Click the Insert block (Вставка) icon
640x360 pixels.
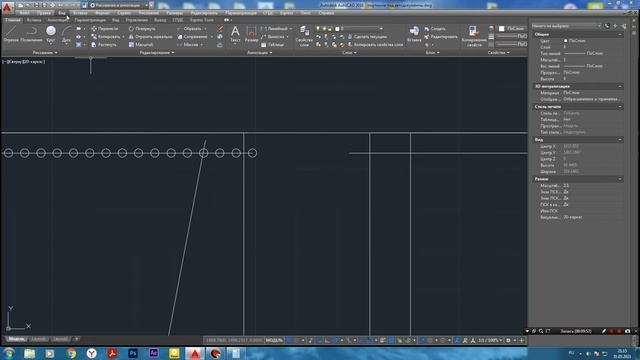pyautogui.click(x=414, y=34)
